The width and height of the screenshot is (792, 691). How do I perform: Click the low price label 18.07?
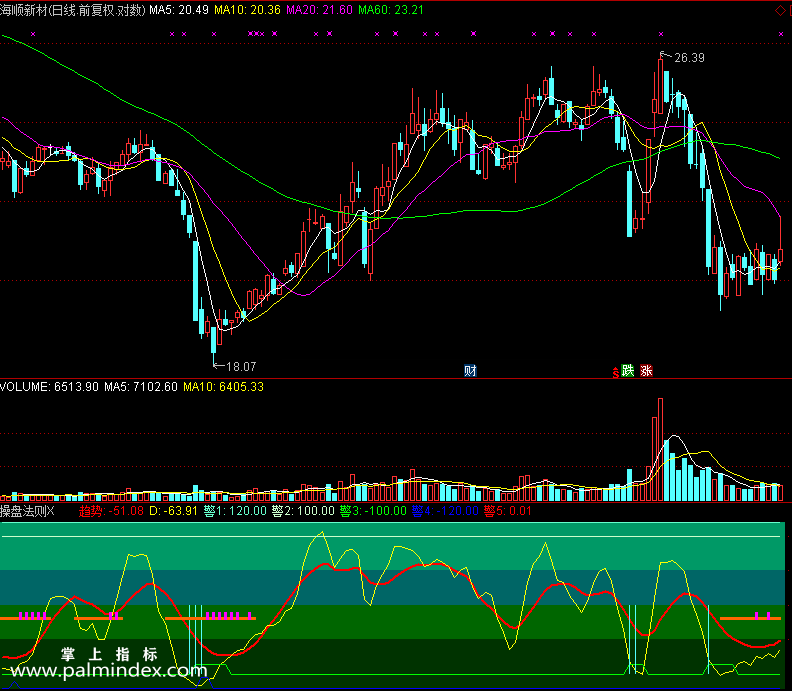pyautogui.click(x=241, y=367)
